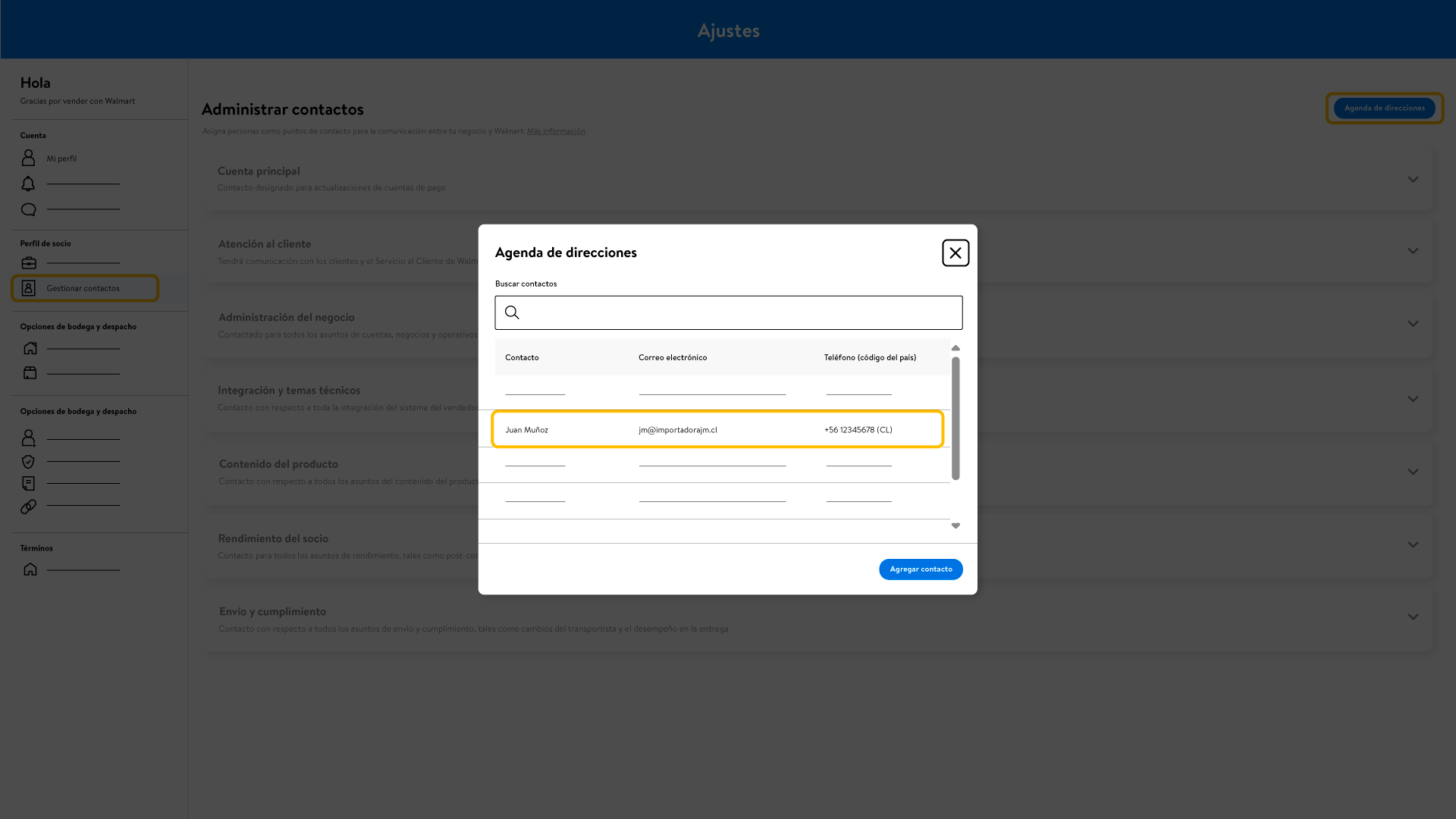Image resolution: width=1456 pixels, height=819 pixels.
Task: Click the shield checkmark icon in sidebar
Action: [28, 461]
